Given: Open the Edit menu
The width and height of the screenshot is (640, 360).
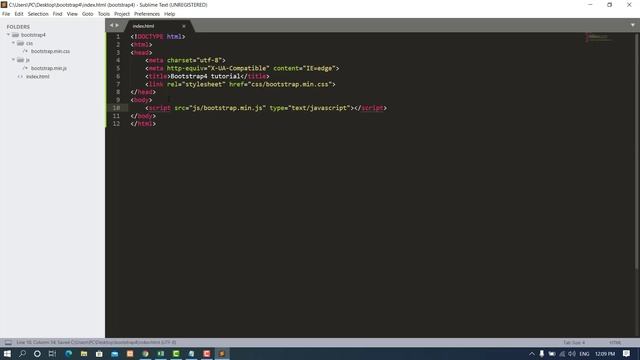Looking at the screenshot, I should (x=19, y=14).
